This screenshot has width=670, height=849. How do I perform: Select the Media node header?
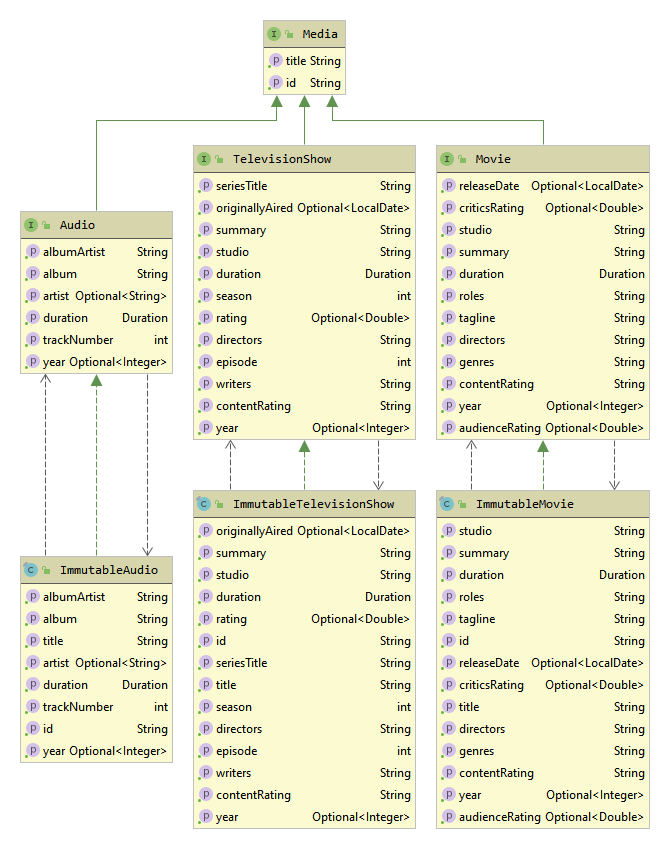coord(320,34)
